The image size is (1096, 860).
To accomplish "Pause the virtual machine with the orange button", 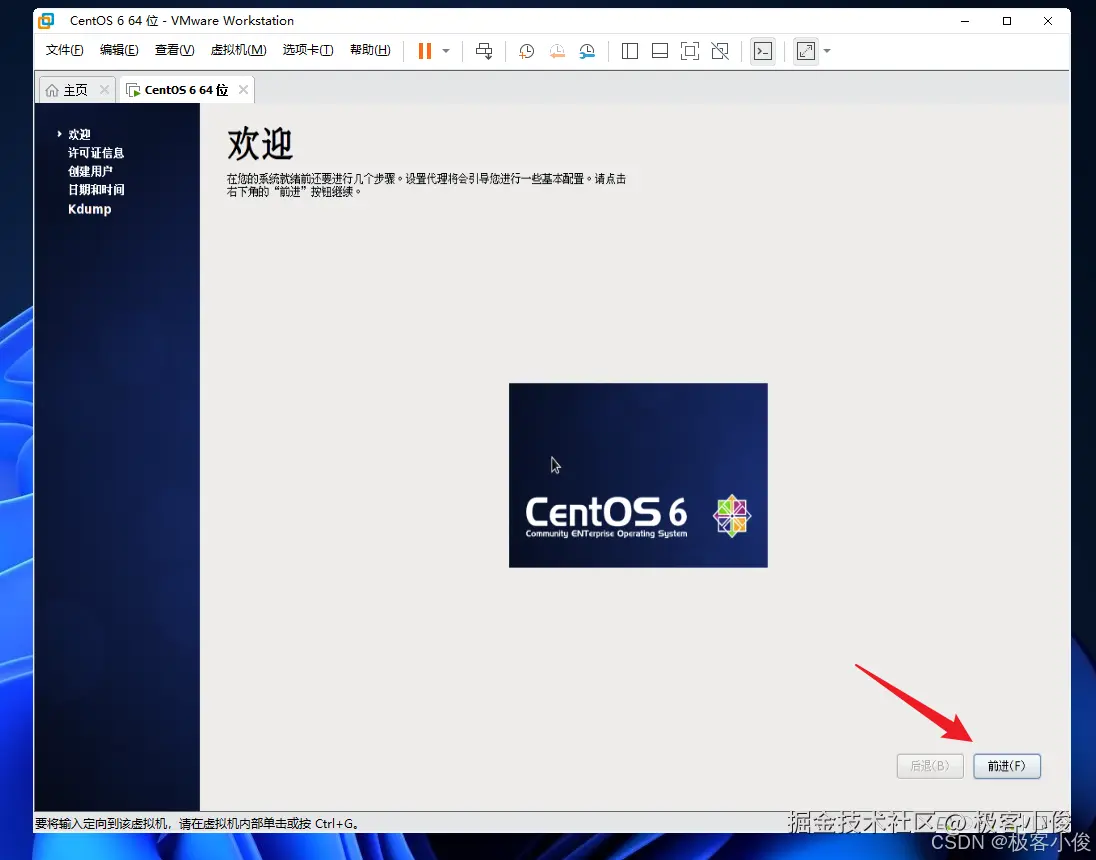I will click(424, 50).
